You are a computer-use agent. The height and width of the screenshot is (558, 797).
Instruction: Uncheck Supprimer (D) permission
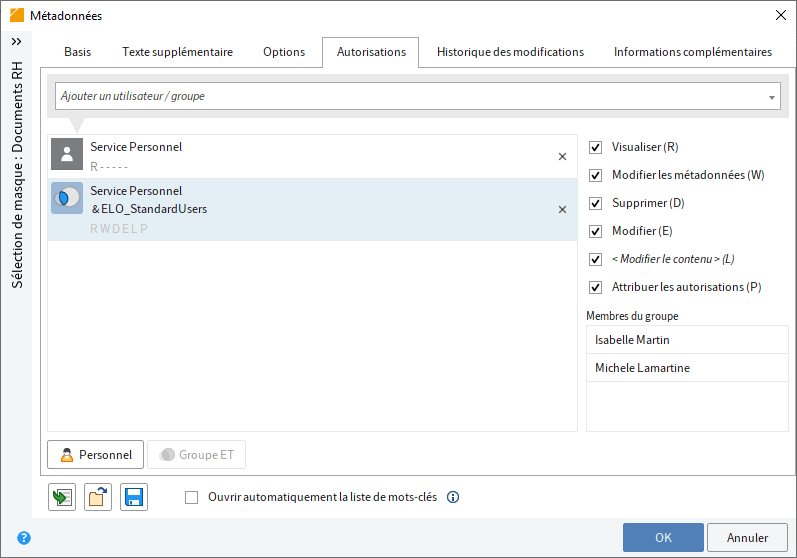pyautogui.click(x=595, y=203)
